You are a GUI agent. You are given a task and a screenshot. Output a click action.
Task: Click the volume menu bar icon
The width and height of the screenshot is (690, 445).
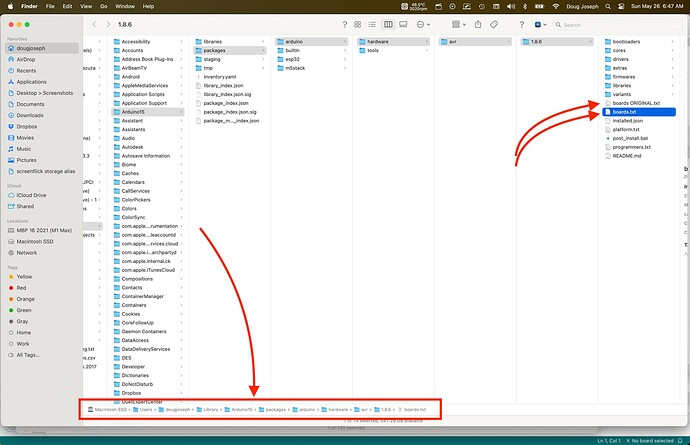510,6
